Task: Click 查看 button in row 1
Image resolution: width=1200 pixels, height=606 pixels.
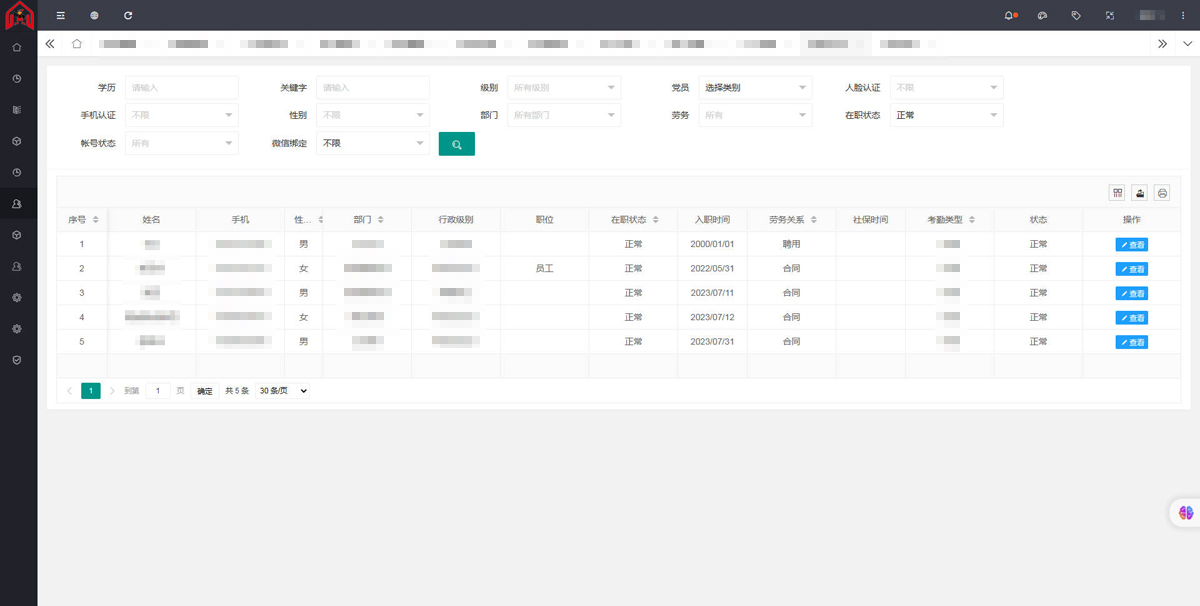Action: pyautogui.click(x=1132, y=244)
